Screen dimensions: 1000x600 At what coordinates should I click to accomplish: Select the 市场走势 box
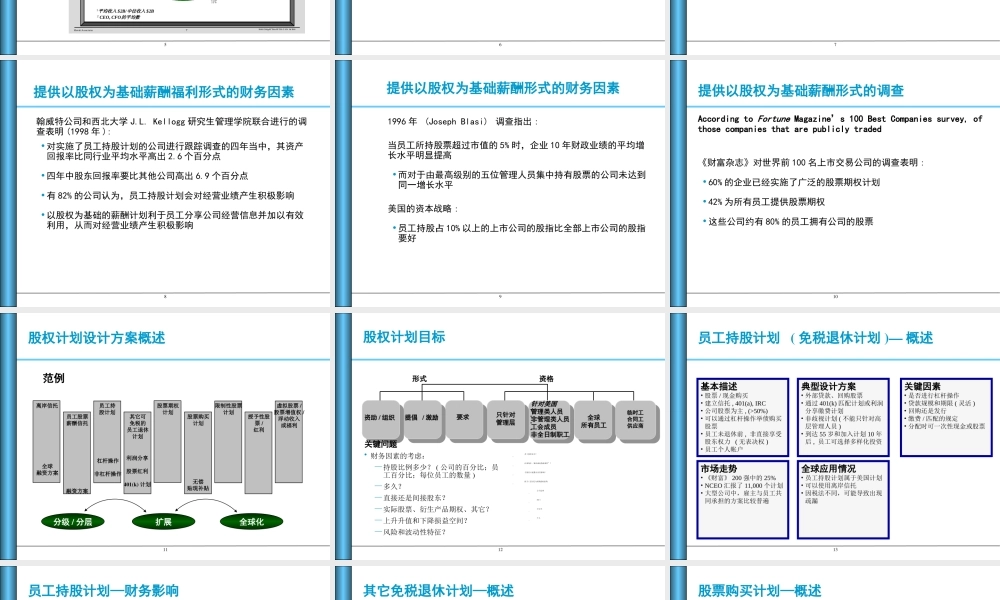tap(742, 500)
